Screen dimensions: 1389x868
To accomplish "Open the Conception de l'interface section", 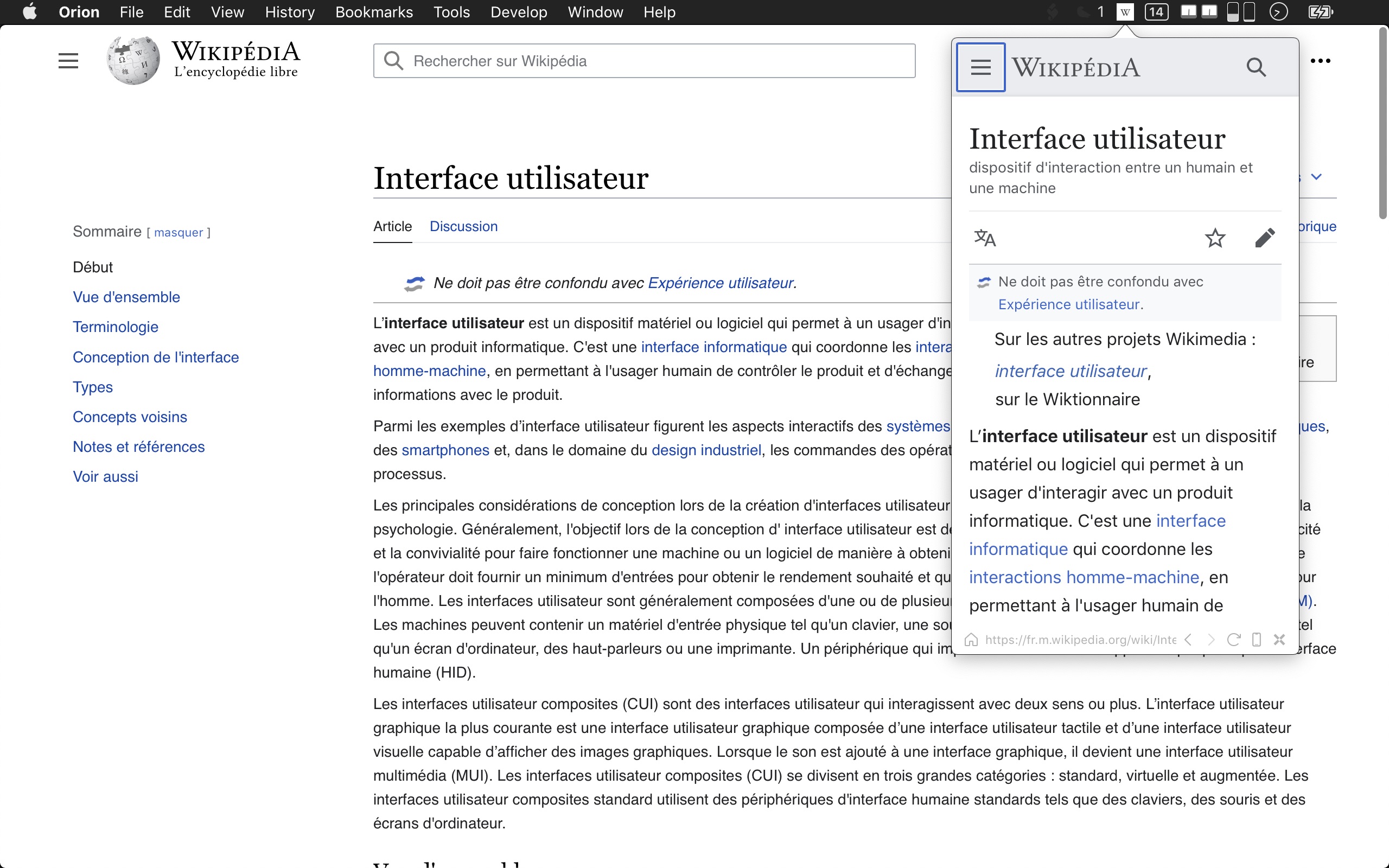I will pos(156,357).
